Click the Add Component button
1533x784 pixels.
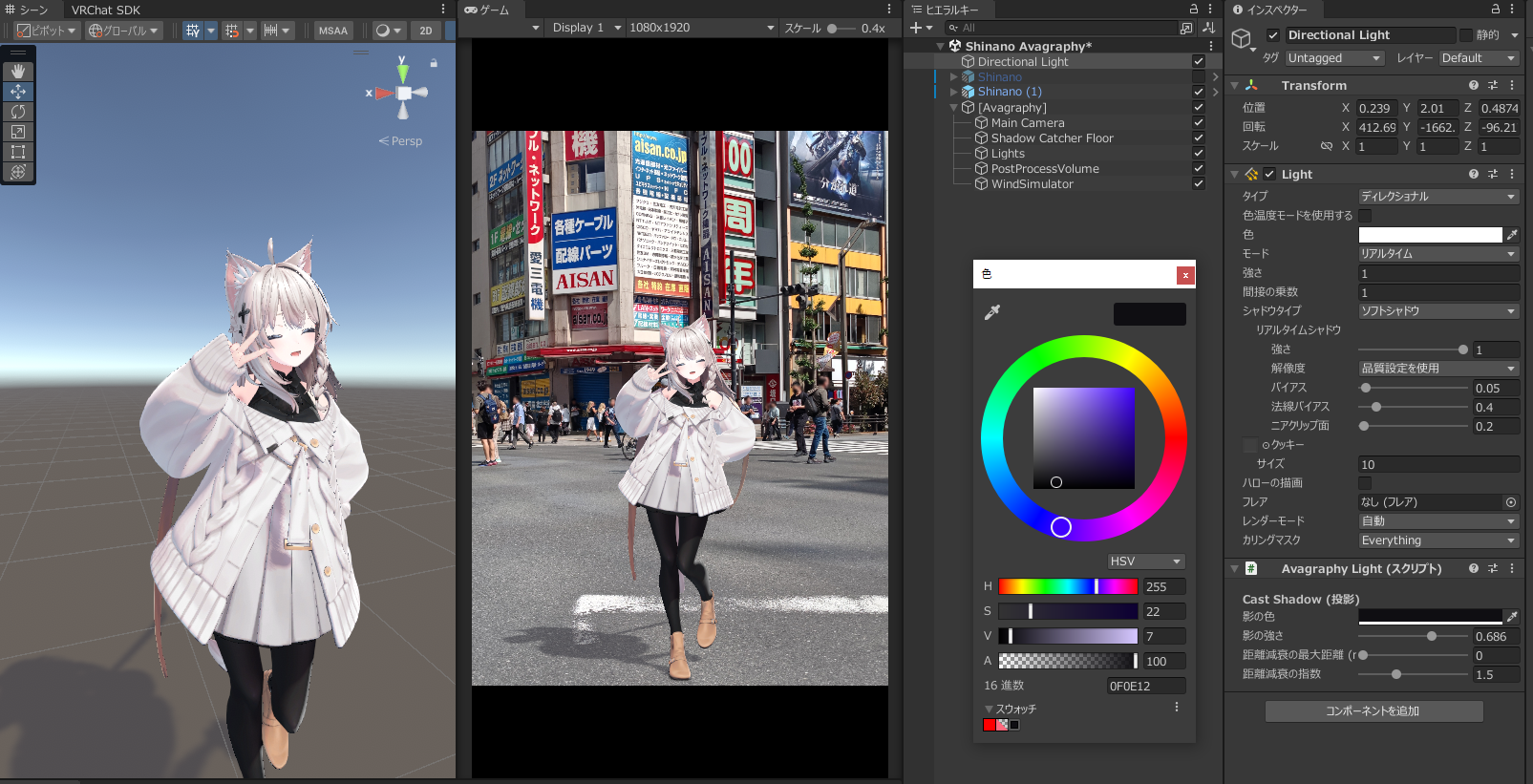[x=1373, y=711]
